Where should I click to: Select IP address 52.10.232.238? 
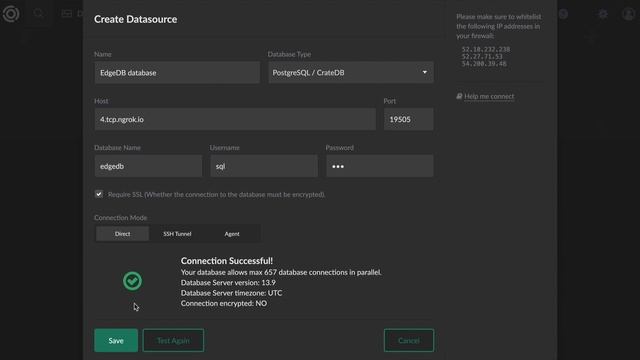[x=486, y=49]
